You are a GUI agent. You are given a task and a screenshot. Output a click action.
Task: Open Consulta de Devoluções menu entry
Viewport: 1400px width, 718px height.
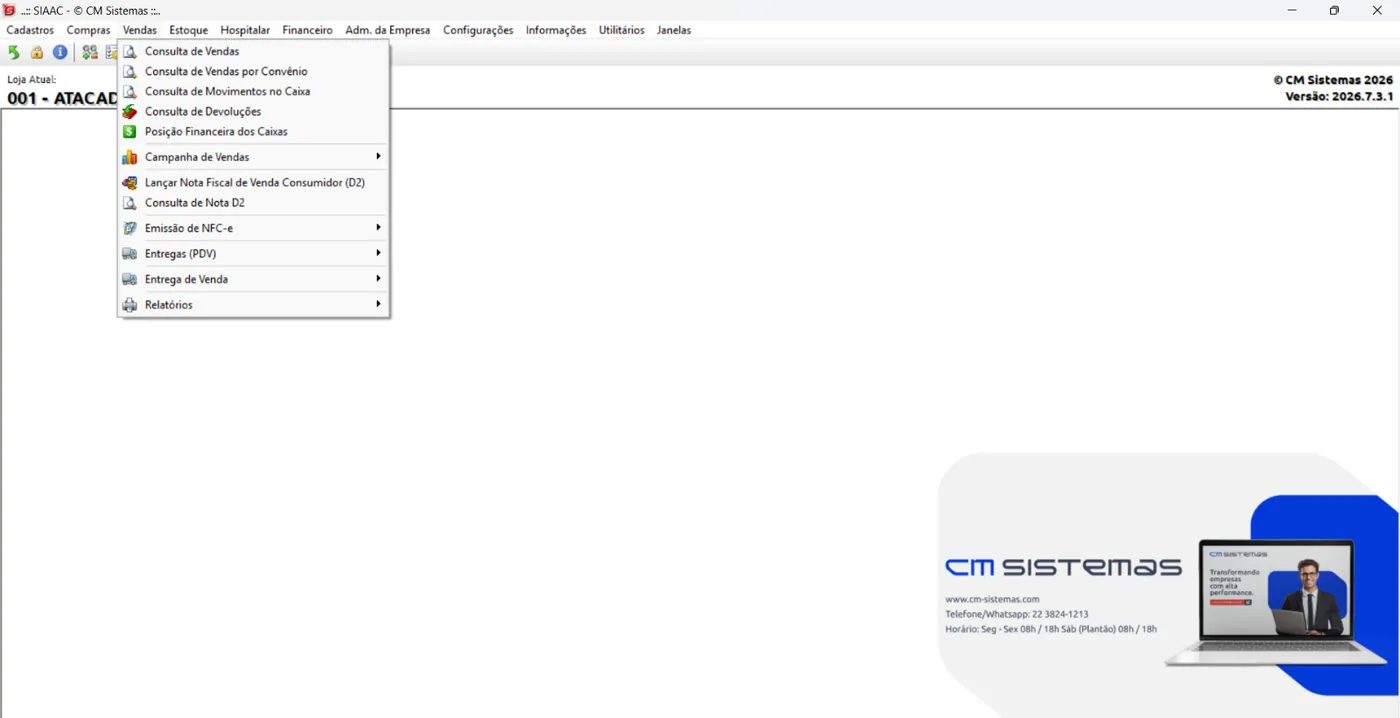tap(253, 112)
